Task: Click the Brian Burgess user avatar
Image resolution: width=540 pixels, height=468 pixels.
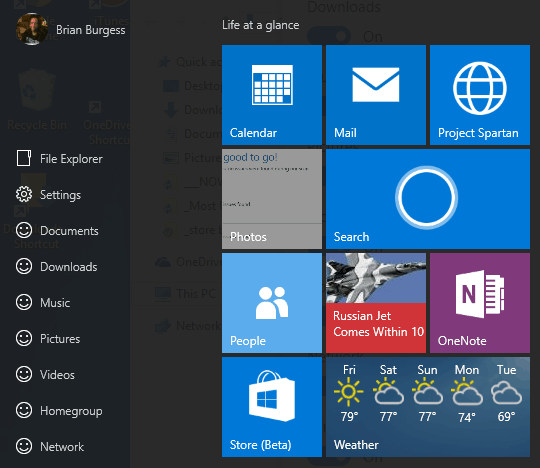Action: coord(32,29)
